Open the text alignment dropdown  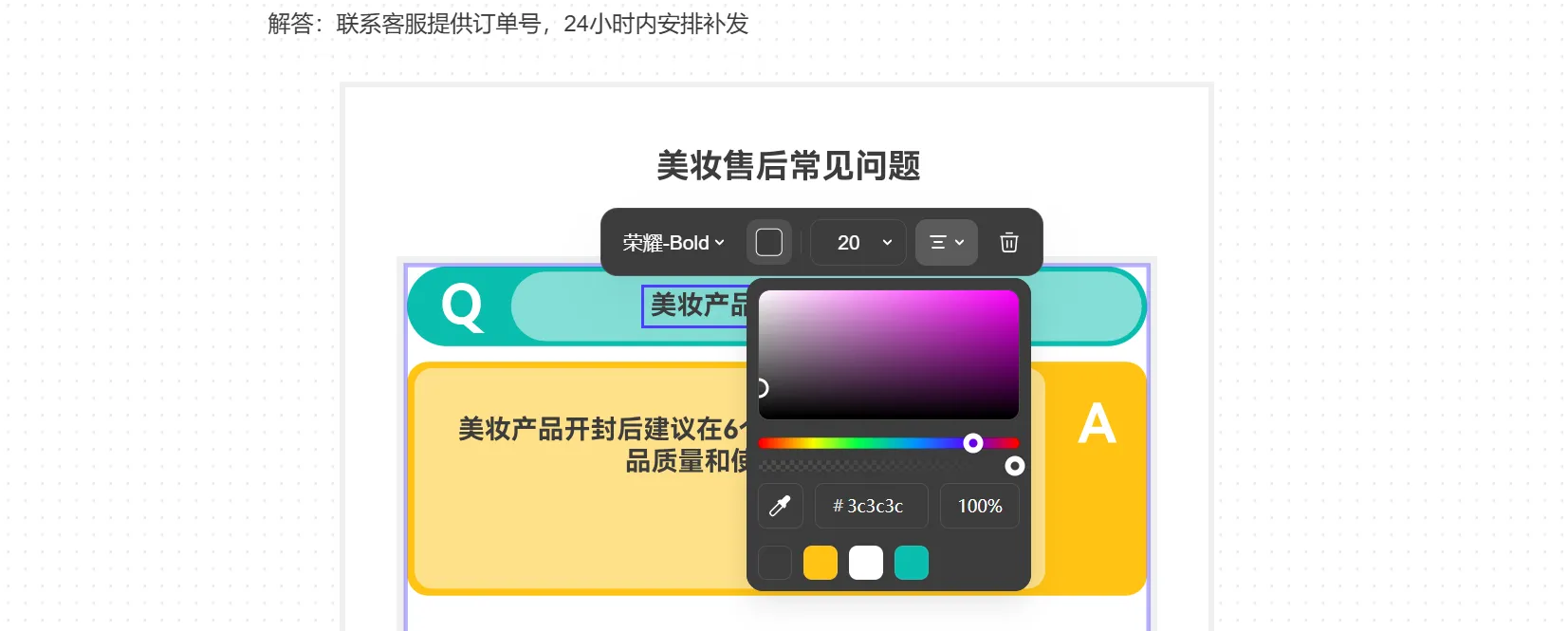pos(947,243)
